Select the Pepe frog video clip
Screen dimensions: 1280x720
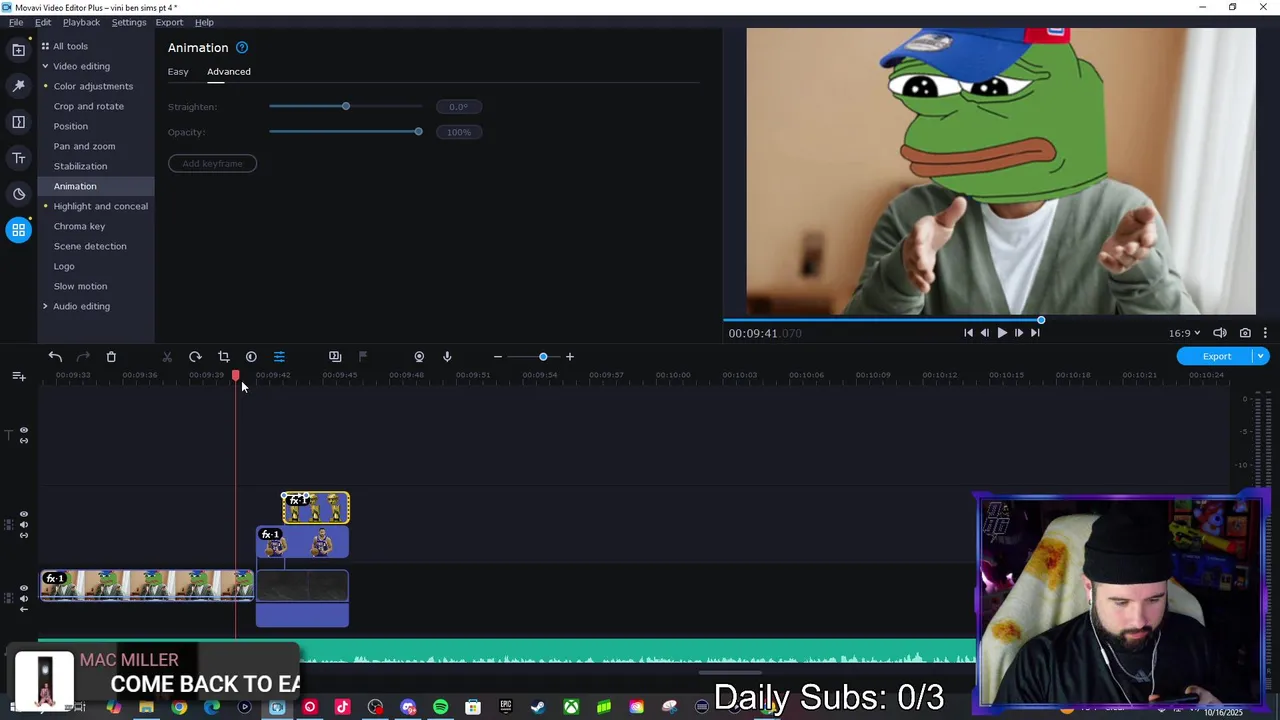[x=147, y=585]
